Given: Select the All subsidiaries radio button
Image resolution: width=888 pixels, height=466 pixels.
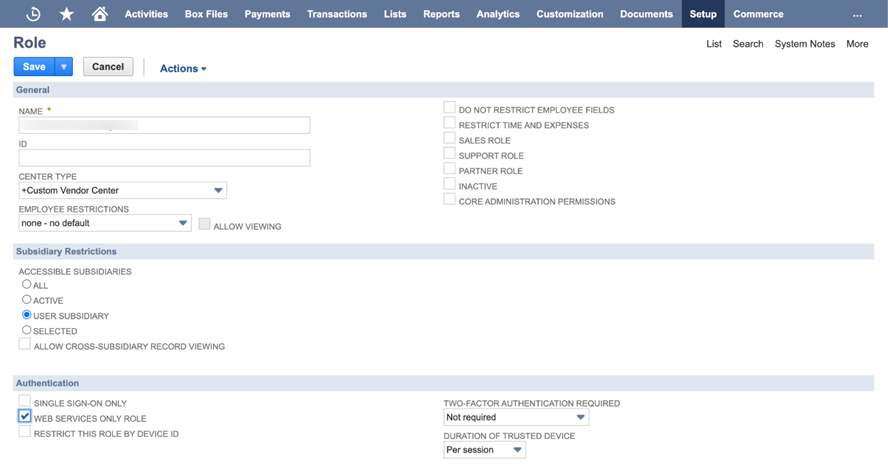Looking at the screenshot, I should tap(27, 284).
